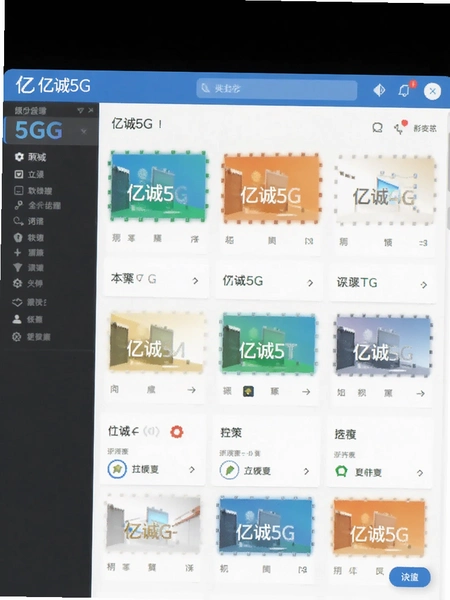
Task: Click the green ring avatar on the third card
Action: click(x=341, y=471)
